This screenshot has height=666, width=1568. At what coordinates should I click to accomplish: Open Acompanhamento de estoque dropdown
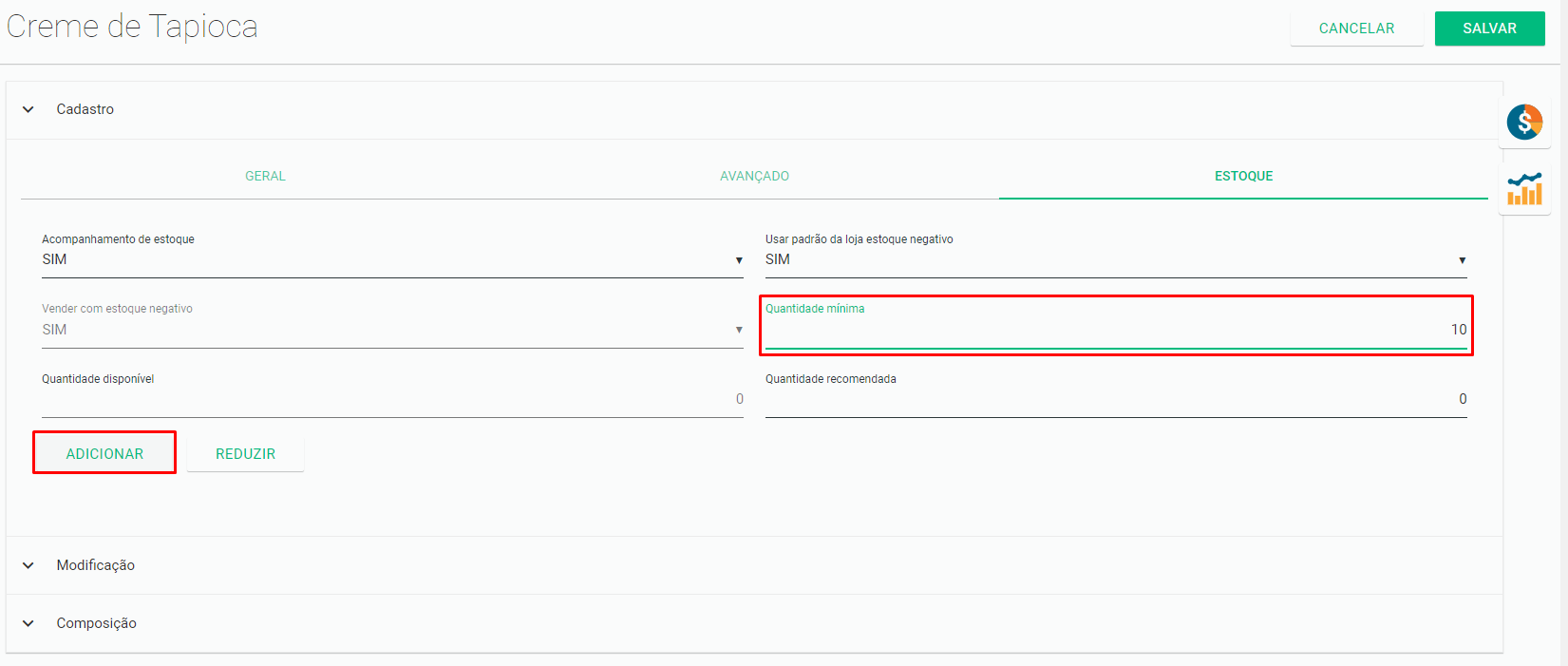tap(392, 259)
